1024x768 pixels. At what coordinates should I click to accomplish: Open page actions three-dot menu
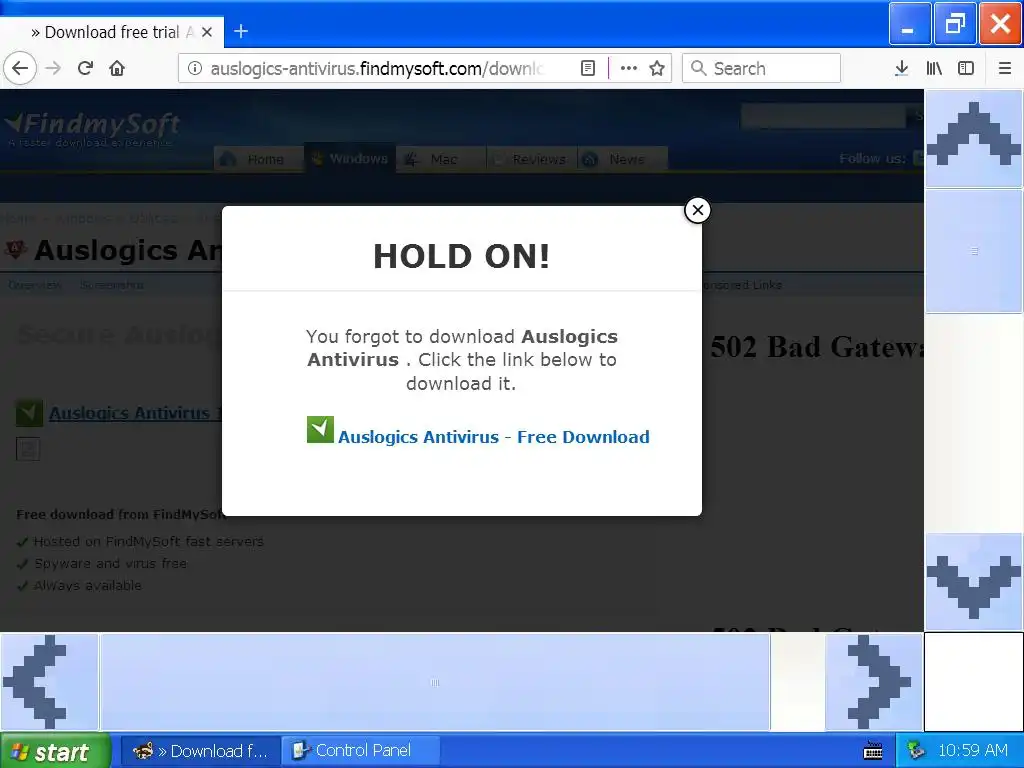(628, 68)
